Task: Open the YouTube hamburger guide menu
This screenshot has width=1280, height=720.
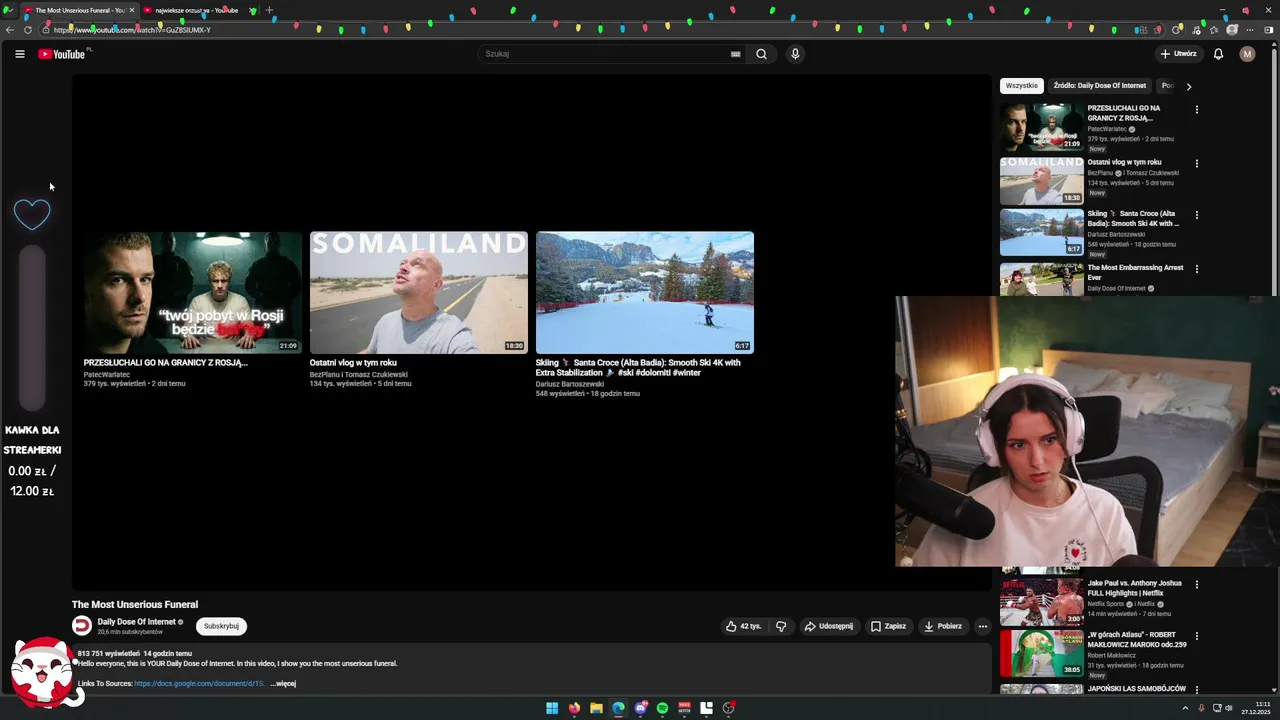Action: click(19, 54)
